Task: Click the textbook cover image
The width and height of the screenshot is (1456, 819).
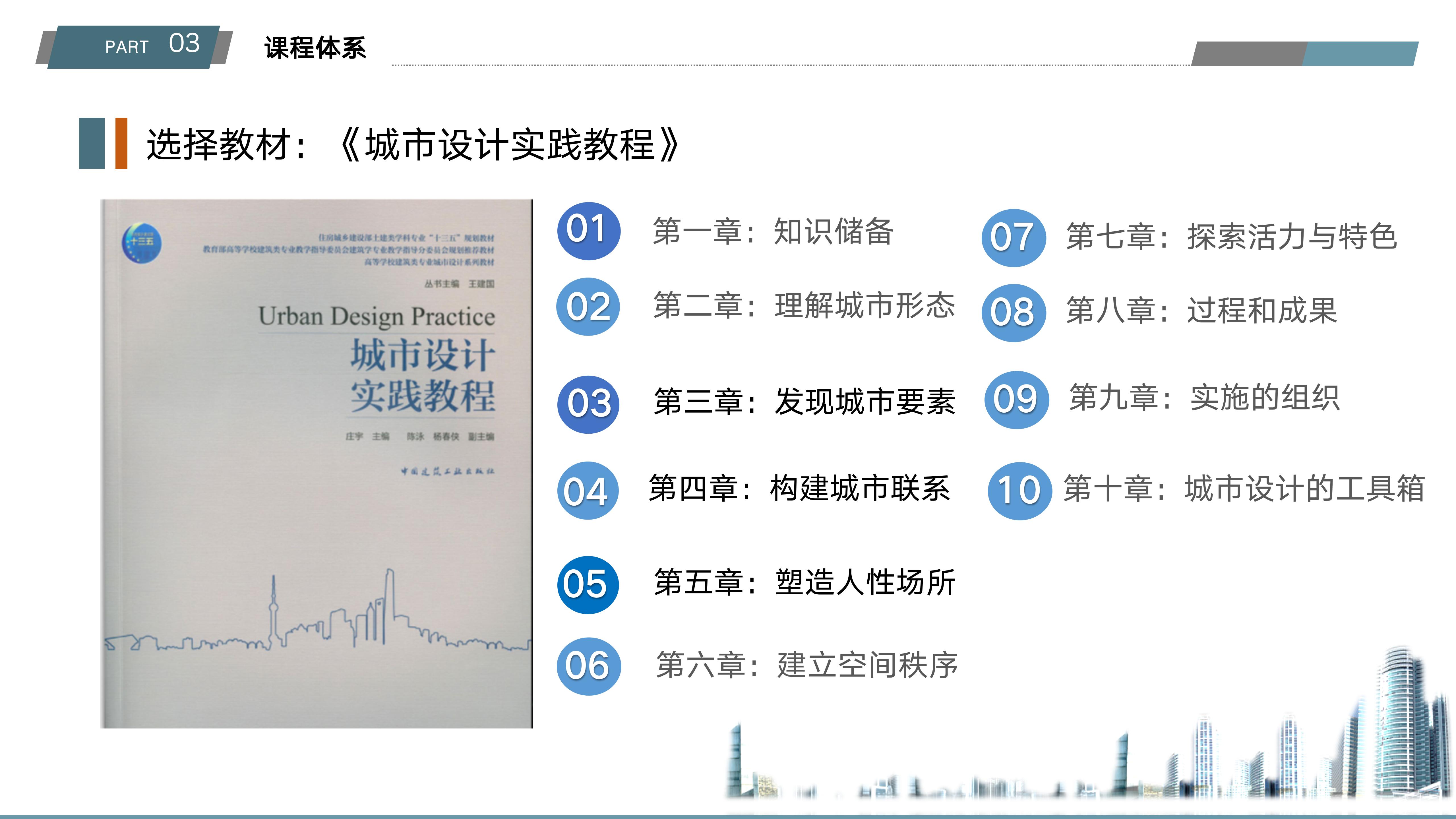Action: click(x=317, y=464)
